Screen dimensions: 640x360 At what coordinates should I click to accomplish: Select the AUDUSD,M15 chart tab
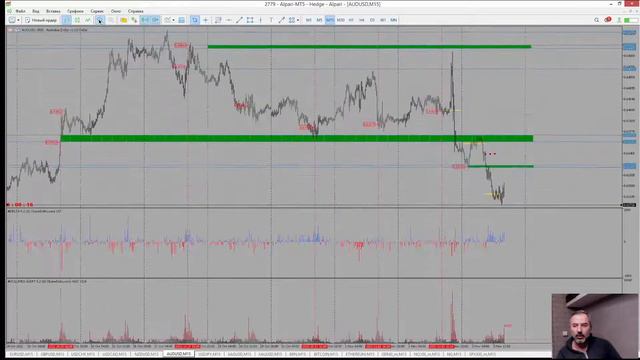pos(178,354)
